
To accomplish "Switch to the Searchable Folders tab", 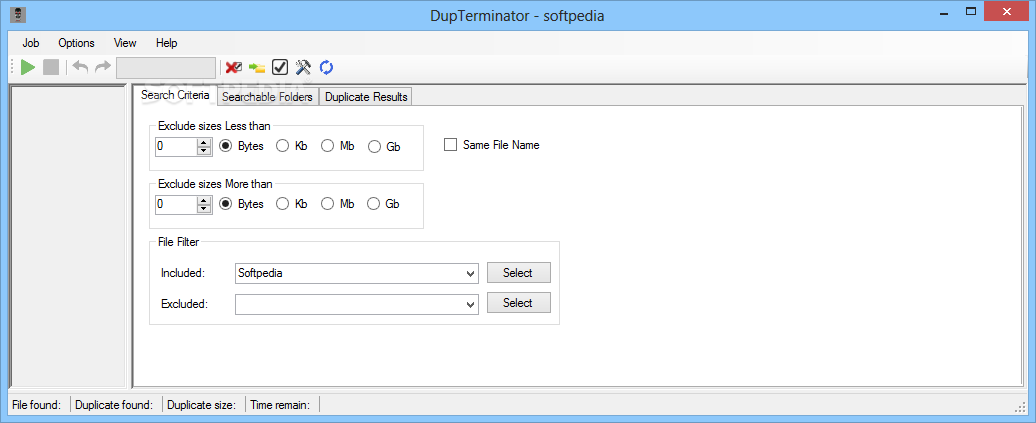I will point(267,96).
